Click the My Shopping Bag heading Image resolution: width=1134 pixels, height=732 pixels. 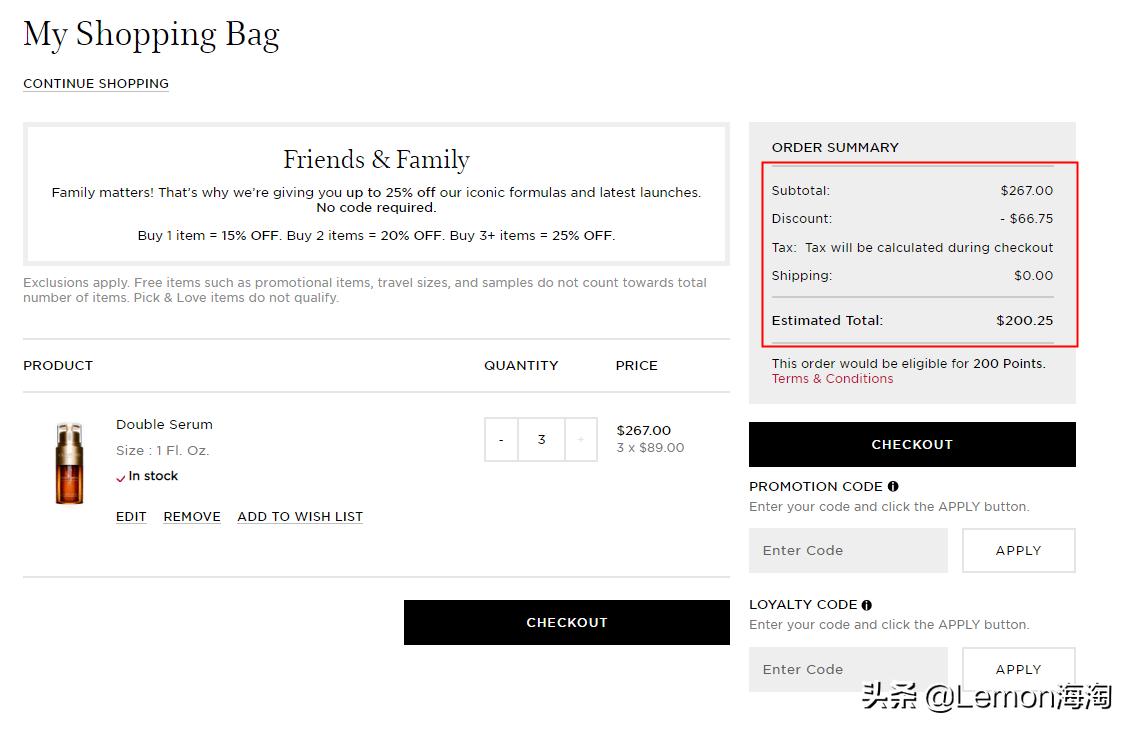pos(151,35)
